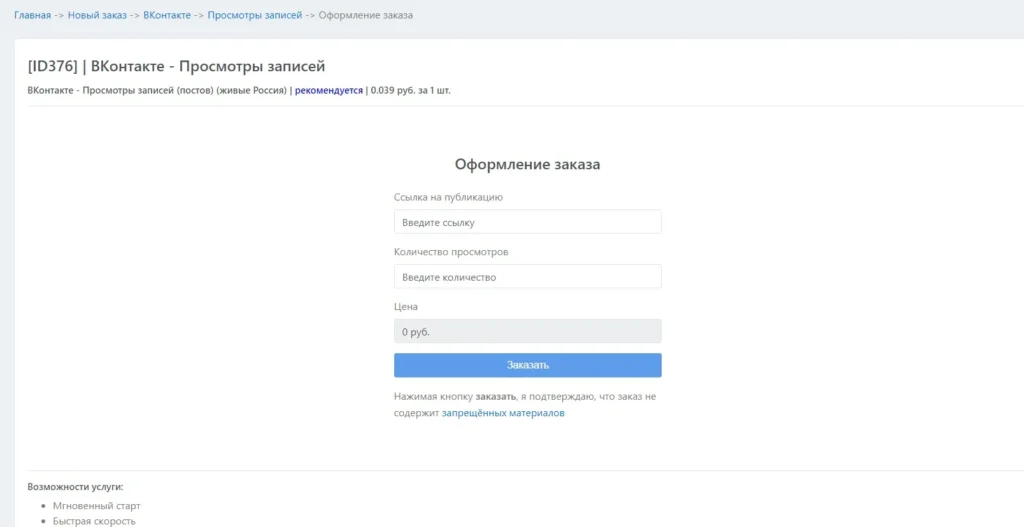Click the Количество просмотров label
The width and height of the screenshot is (1024, 527).
click(451, 251)
